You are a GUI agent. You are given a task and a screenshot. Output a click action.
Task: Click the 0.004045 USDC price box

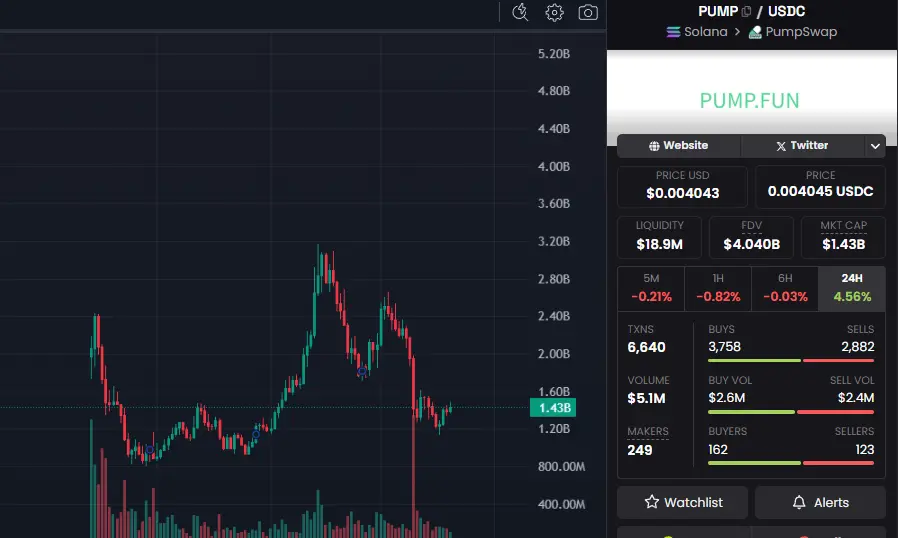(820, 186)
